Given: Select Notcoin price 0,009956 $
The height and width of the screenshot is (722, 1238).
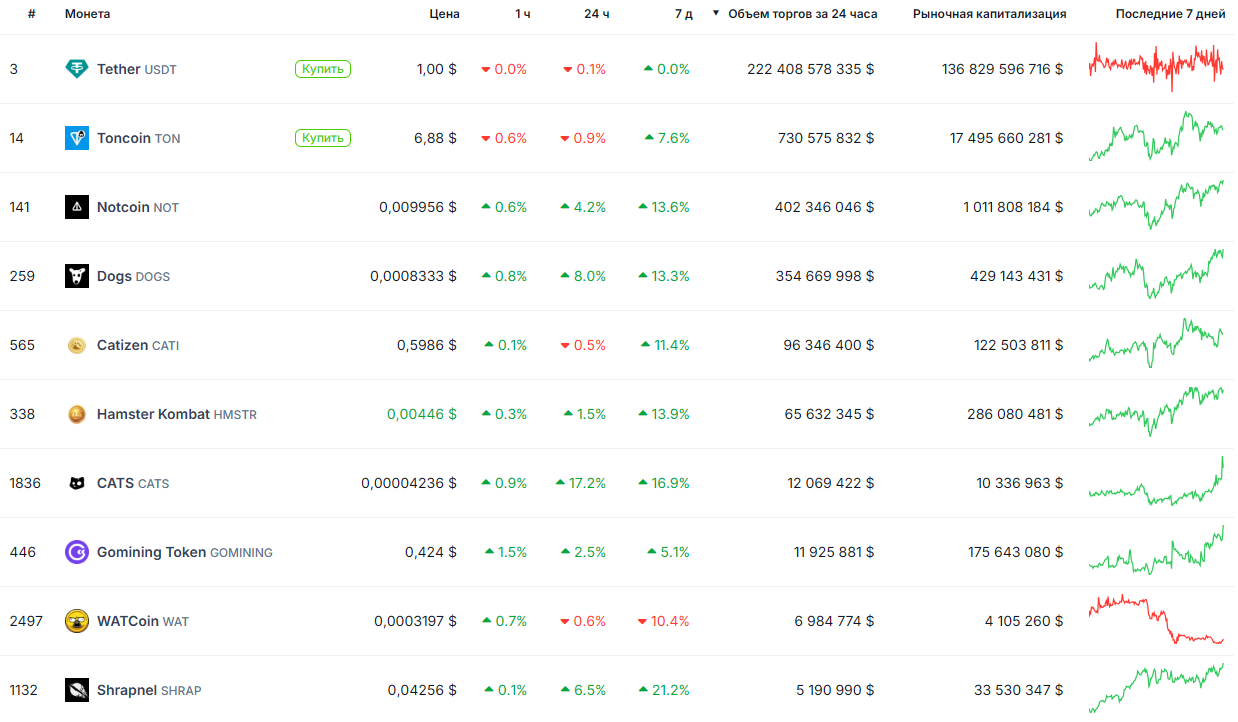Looking at the screenshot, I should tap(418, 207).
